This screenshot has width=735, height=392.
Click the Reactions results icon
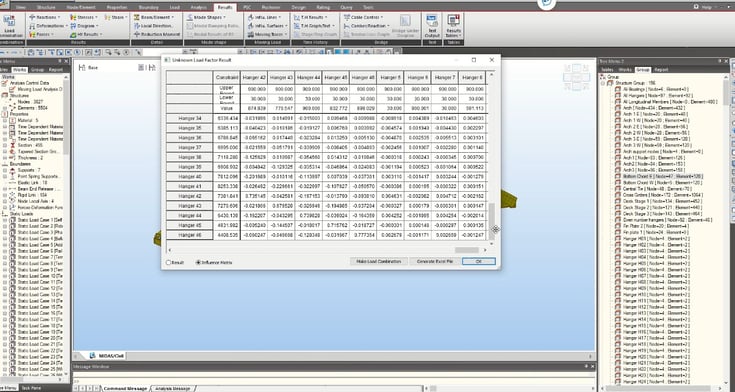[x=32, y=17]
